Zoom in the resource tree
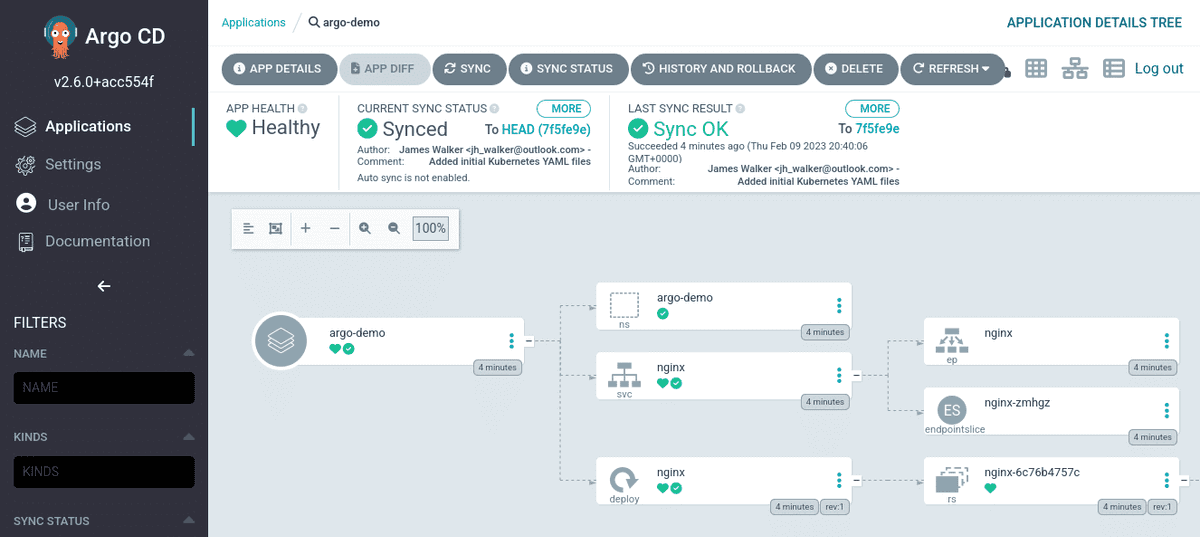Viewport: 1200px width, 537px height. pyautogui.click(x=365, y=228)
